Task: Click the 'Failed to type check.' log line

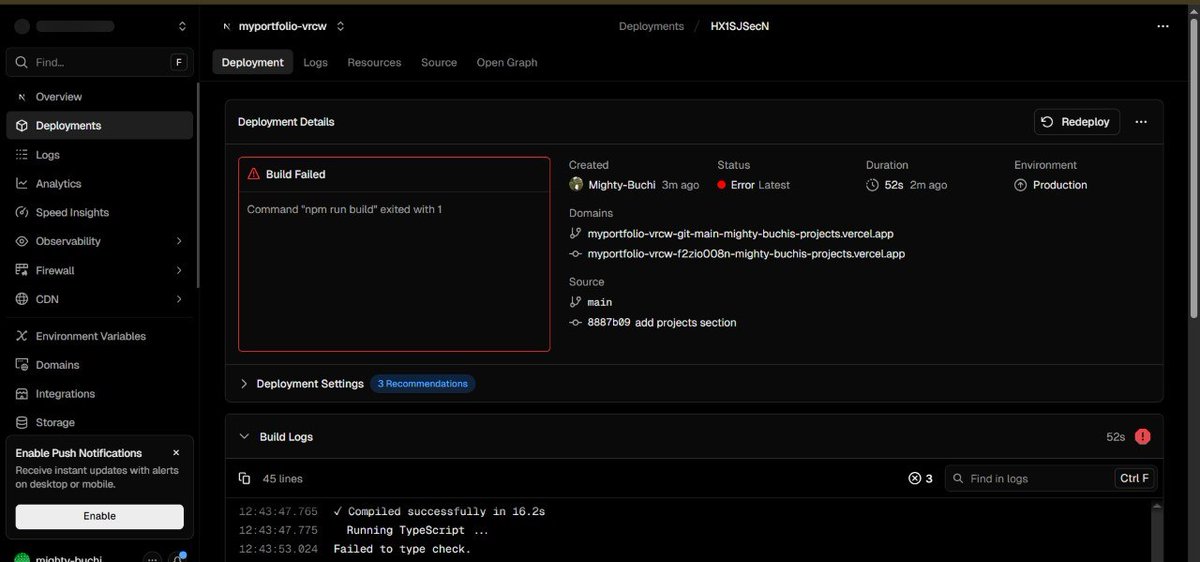Action: pyautogui.click(x=402, y=549)
